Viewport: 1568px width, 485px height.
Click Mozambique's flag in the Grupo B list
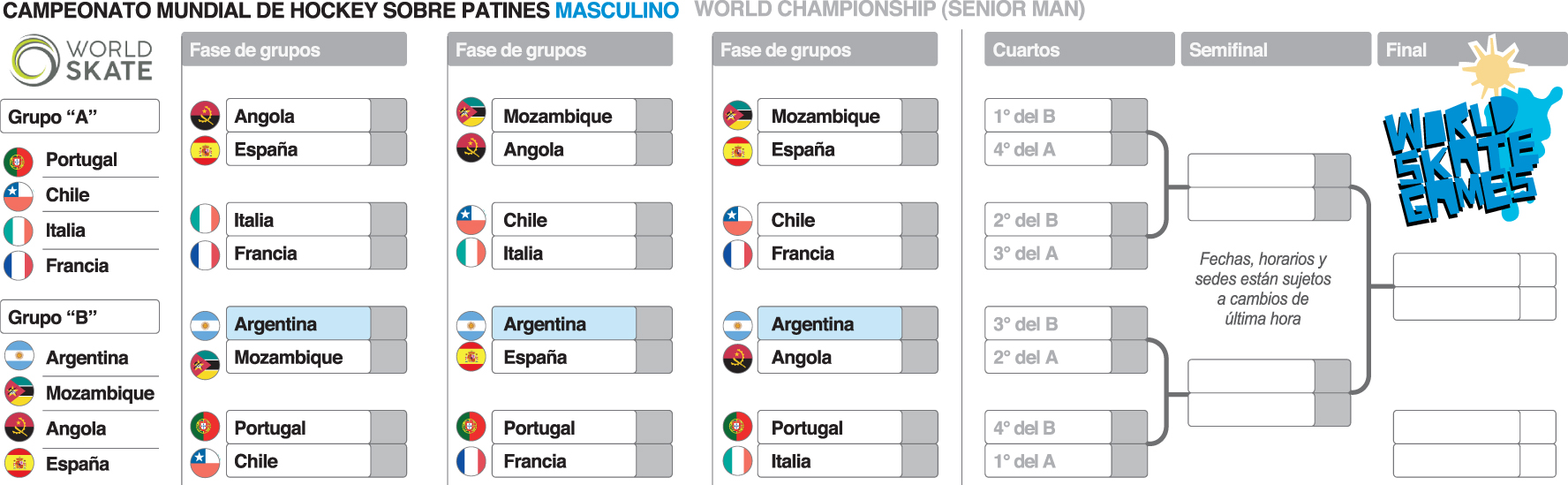pyautogui.click(x=19, y=393)
